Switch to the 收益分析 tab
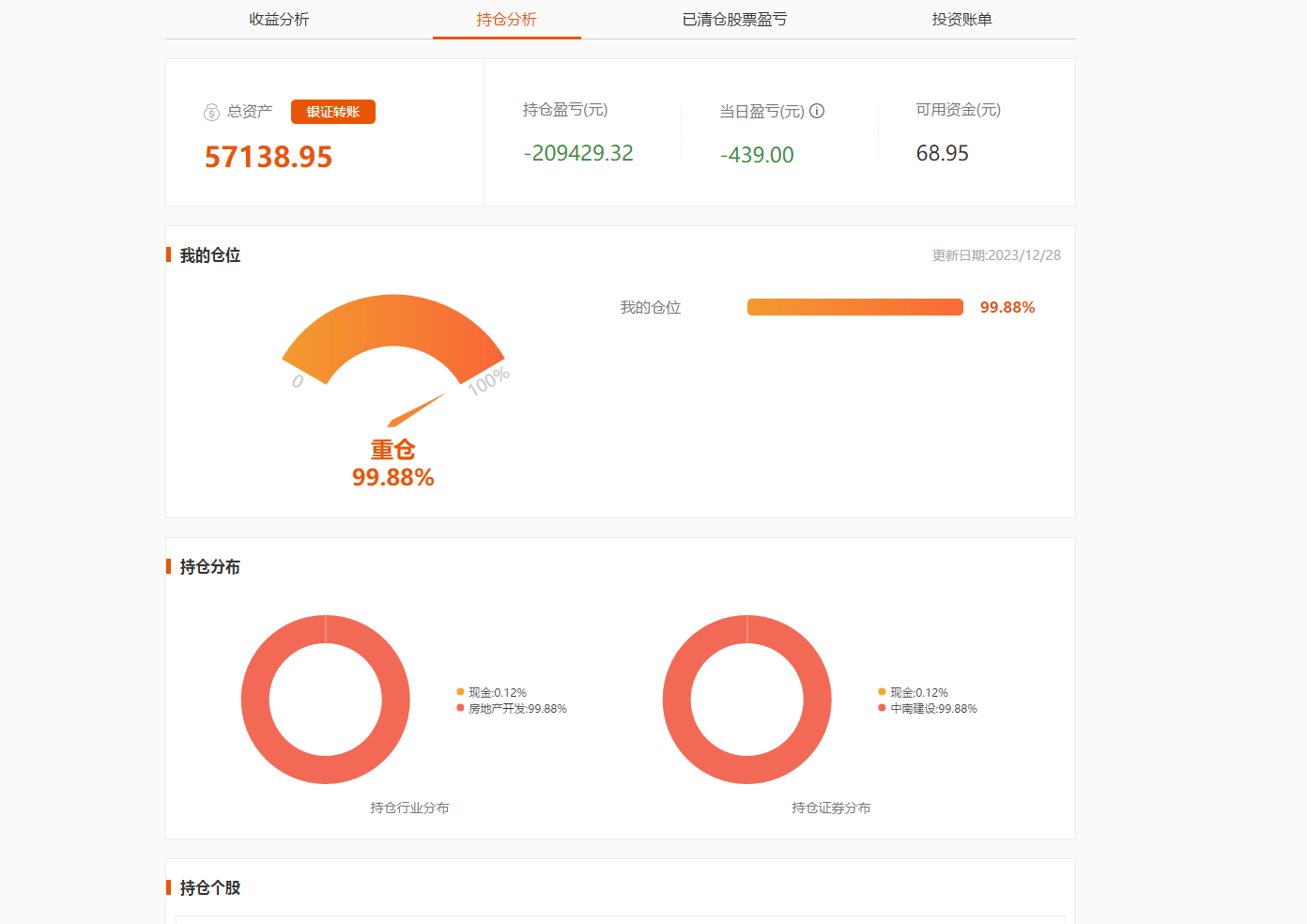Image resolution: width=1307 pixels, height=924 pixels. click(279, 20)
